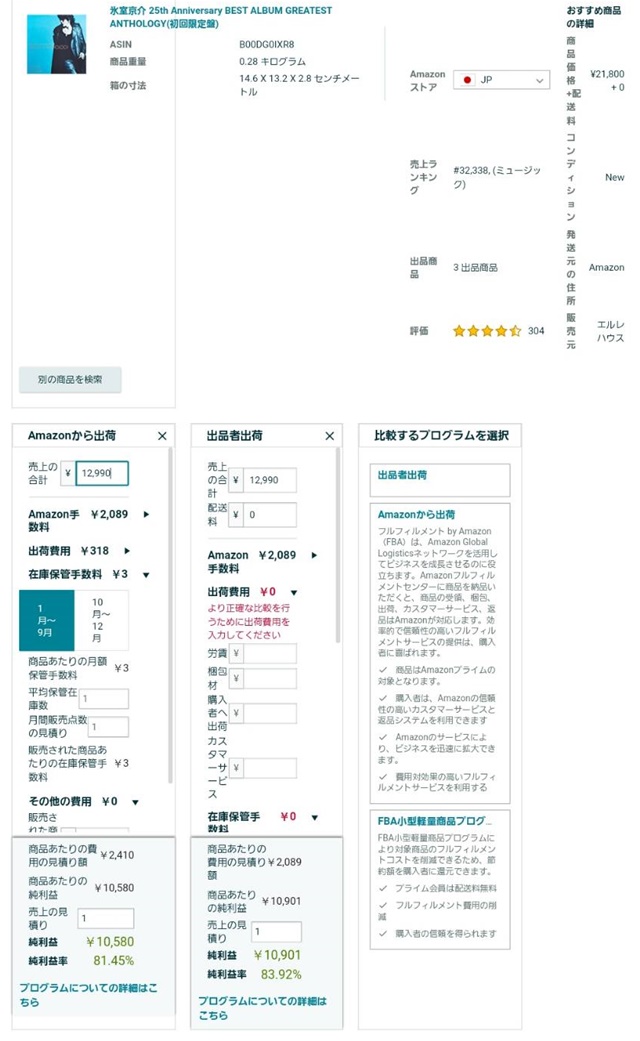The width and height of the screenshot is (640, 1041).
Task: Collapse 出荷費用 ¥0 in 出品者出荷 panel
Action: tap(293, 592)
